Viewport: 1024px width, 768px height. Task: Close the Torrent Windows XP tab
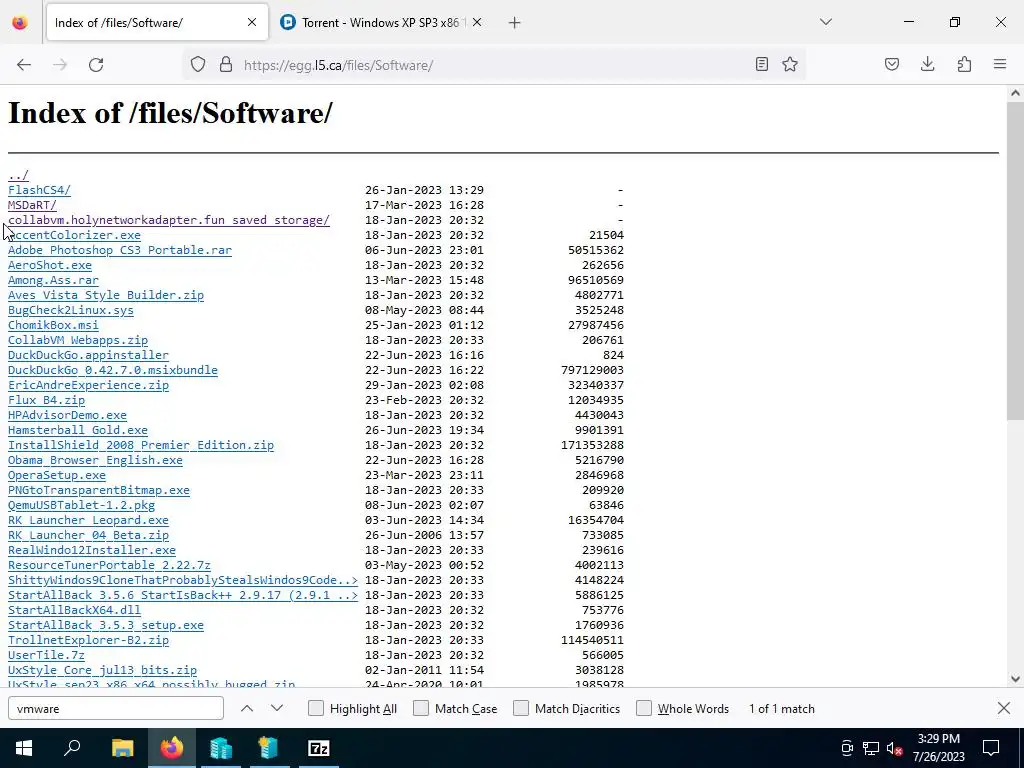(477, 22)
